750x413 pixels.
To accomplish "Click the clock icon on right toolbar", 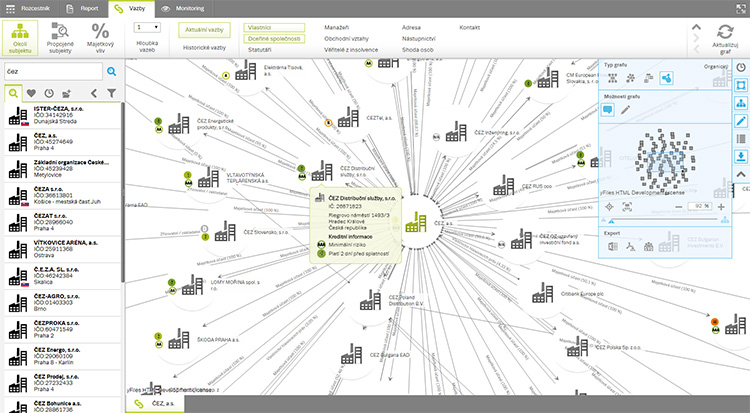I will tap(741, 67).
